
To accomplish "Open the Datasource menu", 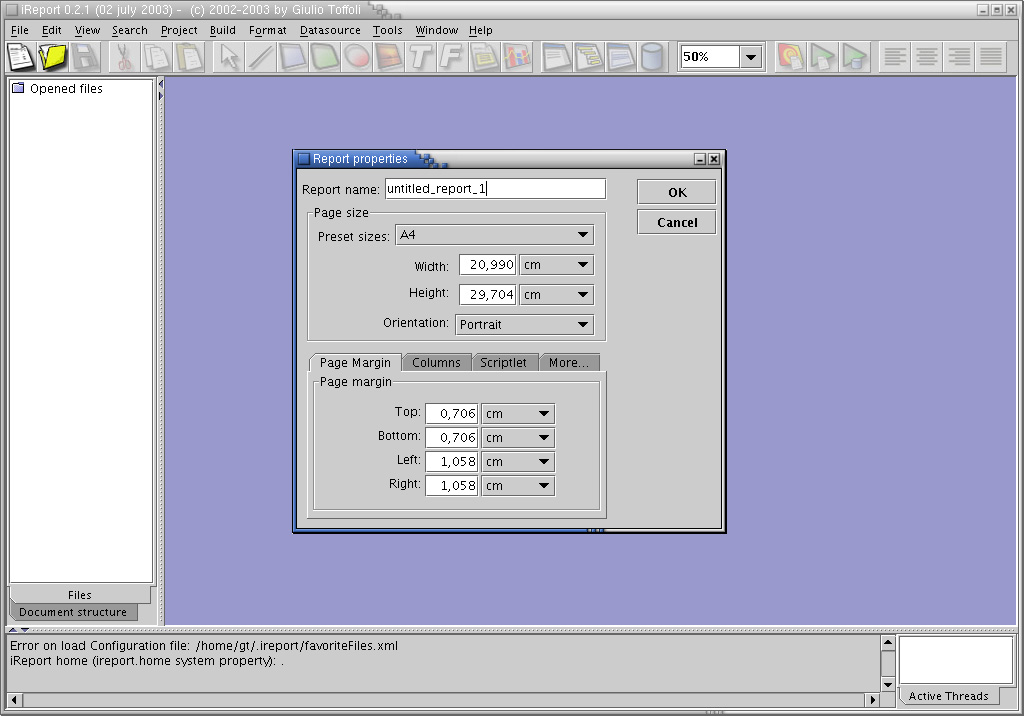I will coord(330,30).
